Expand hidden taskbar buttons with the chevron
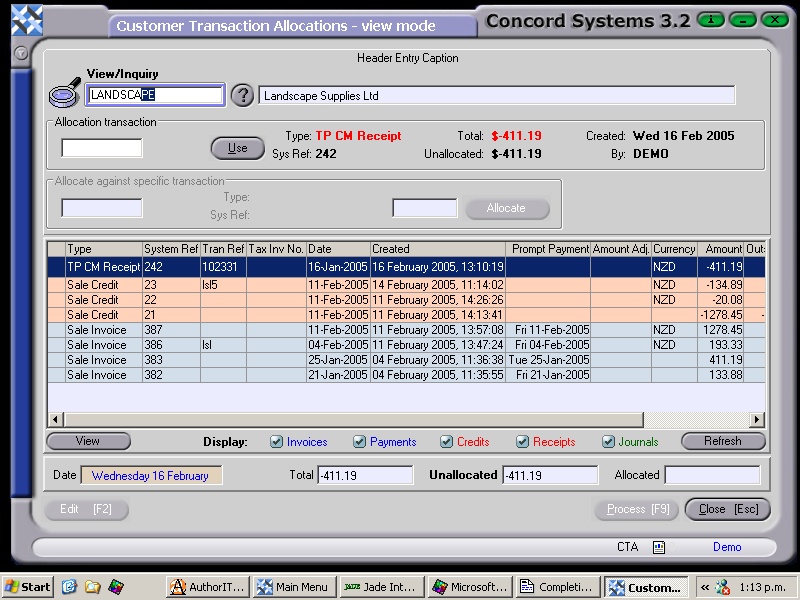800x600 pixels. 703,587
